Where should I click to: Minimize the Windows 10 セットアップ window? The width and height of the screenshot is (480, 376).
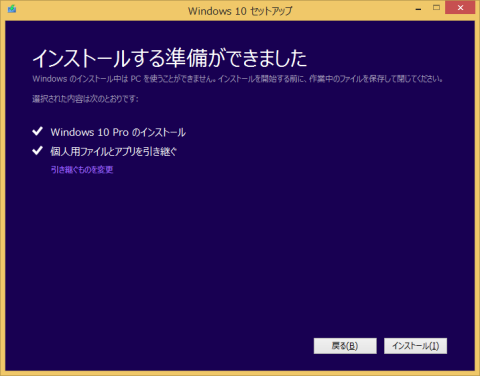418,9
